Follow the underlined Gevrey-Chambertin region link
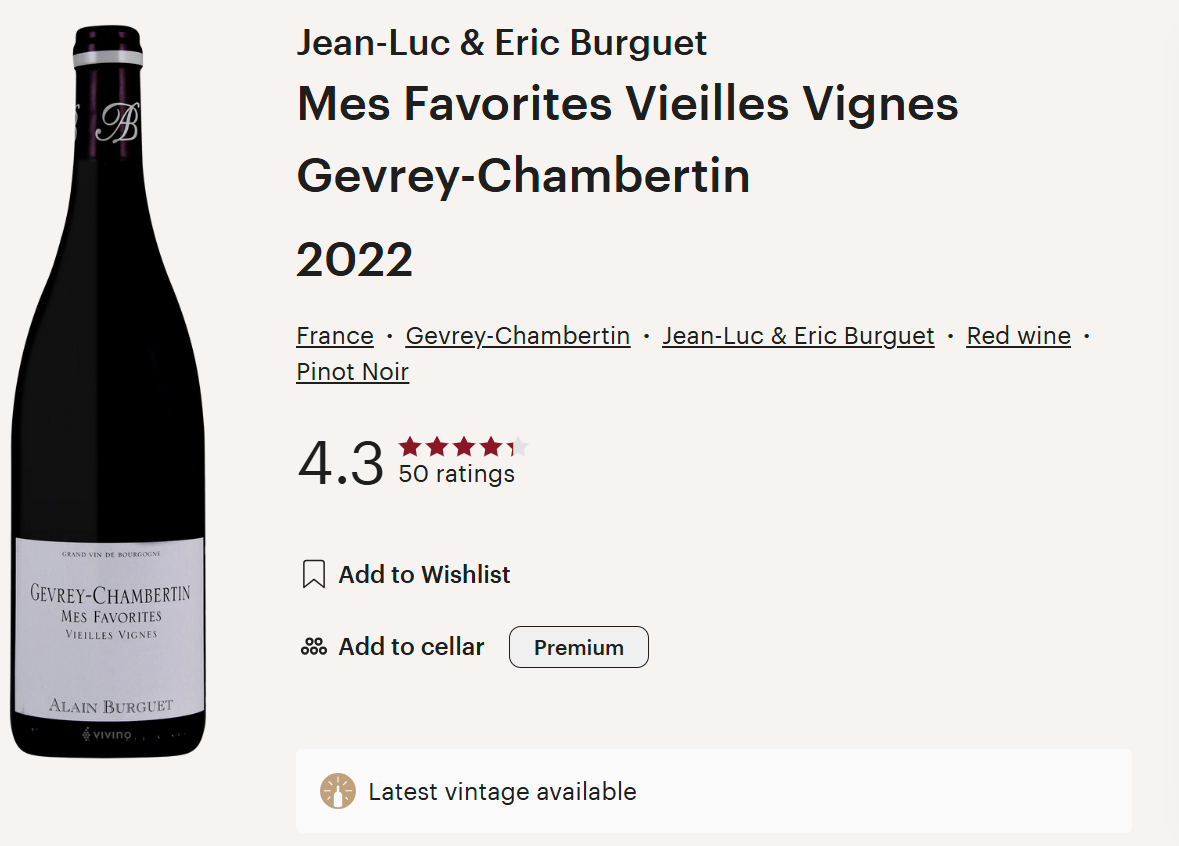This screenshot has height=846, width=1179. tap(518, 336)
